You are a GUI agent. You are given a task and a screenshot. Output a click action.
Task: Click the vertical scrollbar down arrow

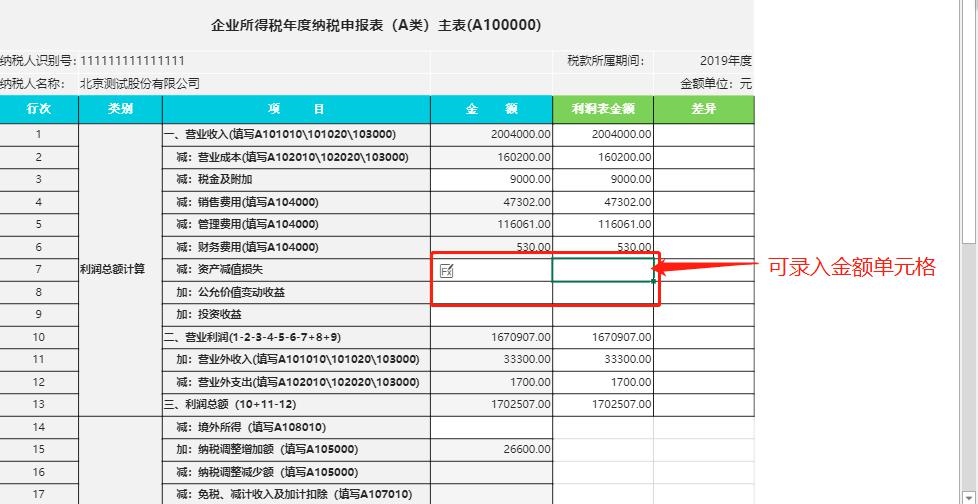968,497
